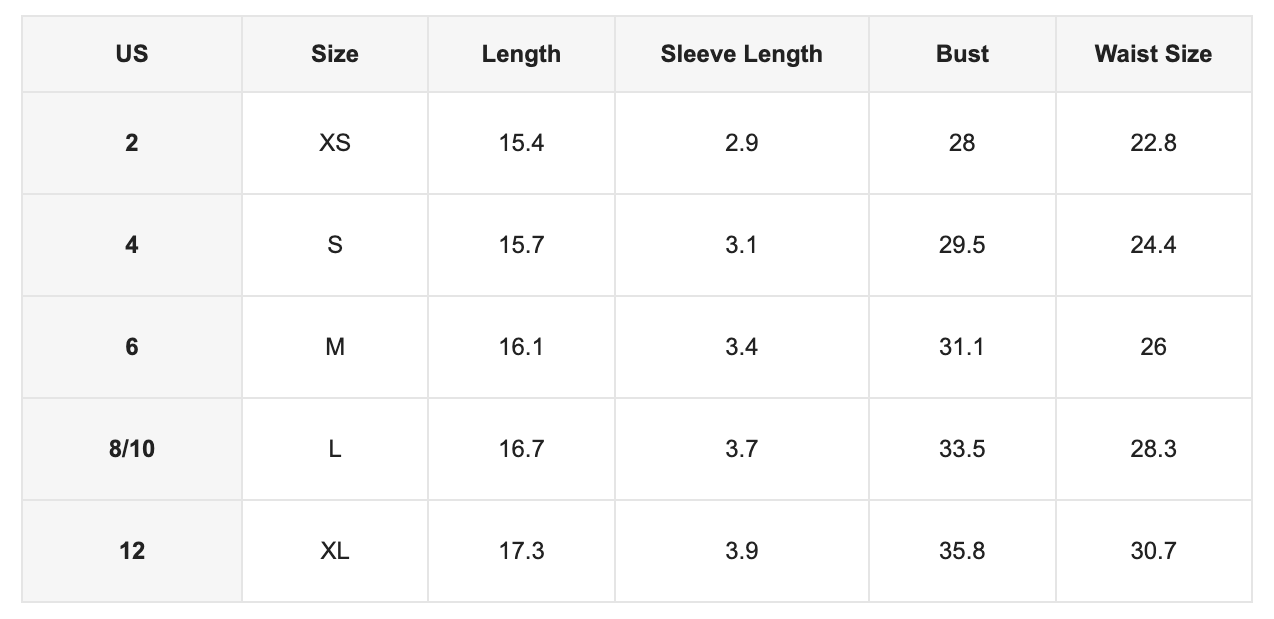Image resolution: width=1274 pixels, height=619 pixels.
Task: Select the Sleeve Length header cell
Action: coord(742,54)
